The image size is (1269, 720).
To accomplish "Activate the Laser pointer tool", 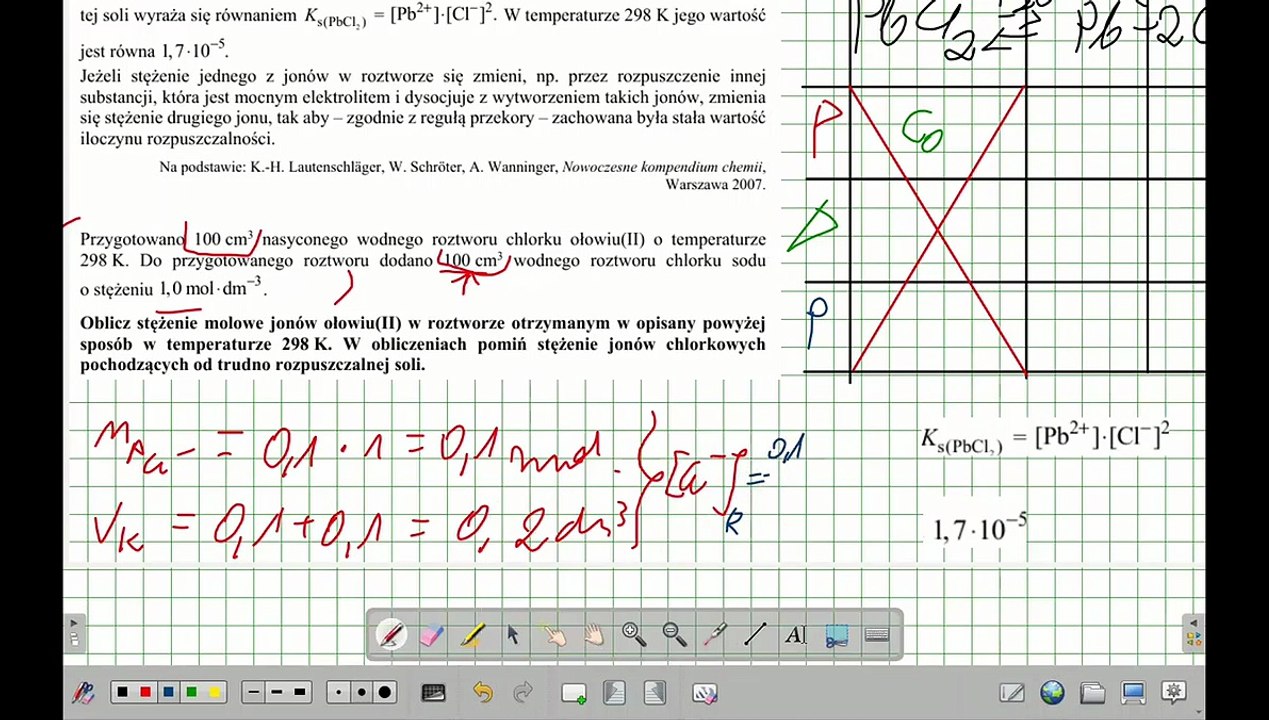I will tap(715, 635).
